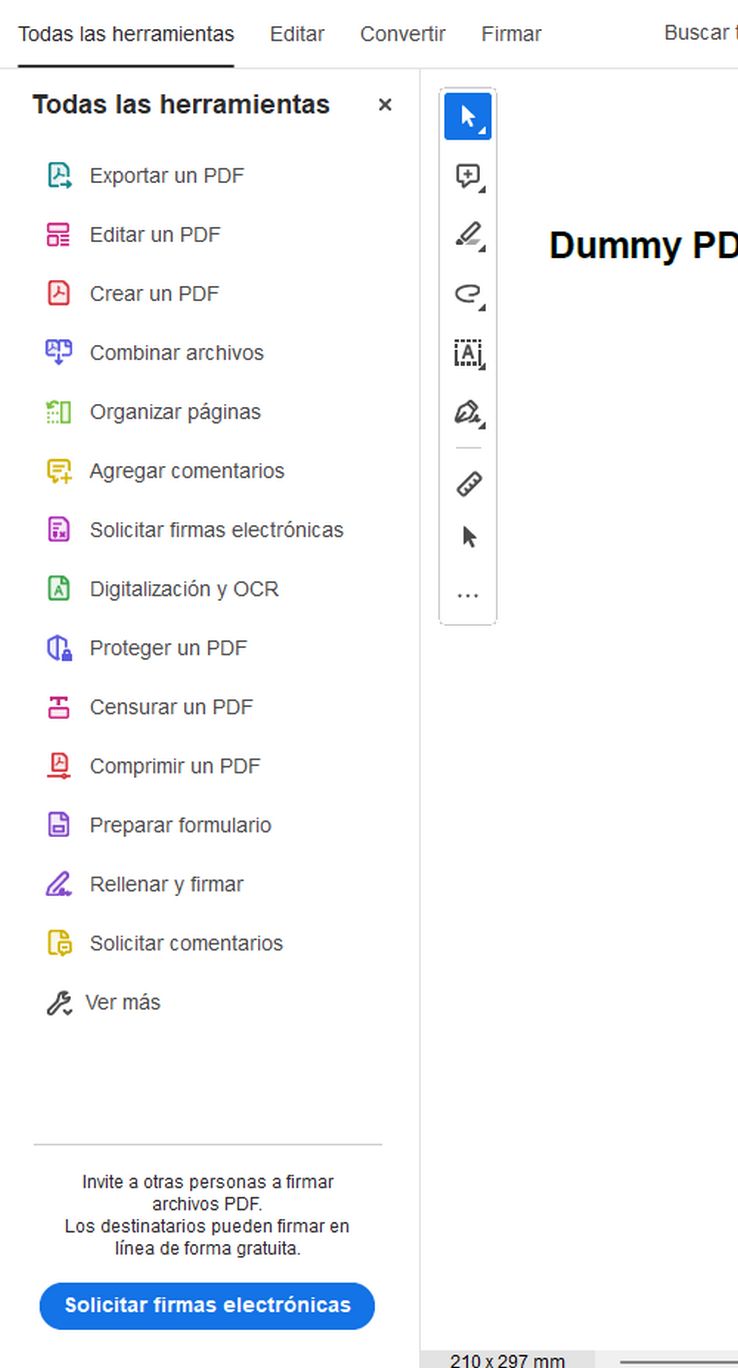Choose the measure ruler tool
738x1368 pixels.
pos(467,483)
